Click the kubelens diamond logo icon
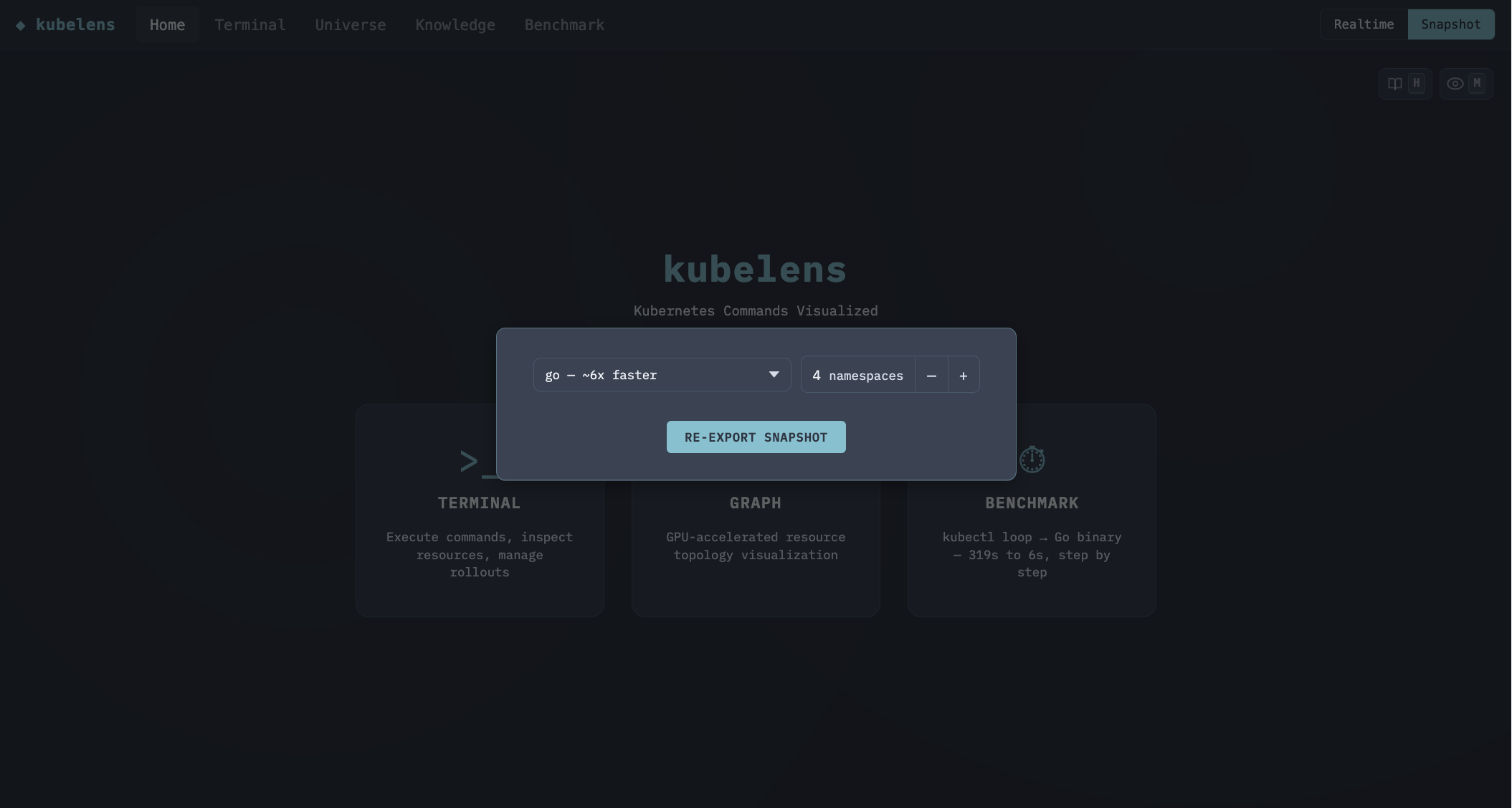The height and width of the screenshot is (808, 1512). tap(21, 26)
